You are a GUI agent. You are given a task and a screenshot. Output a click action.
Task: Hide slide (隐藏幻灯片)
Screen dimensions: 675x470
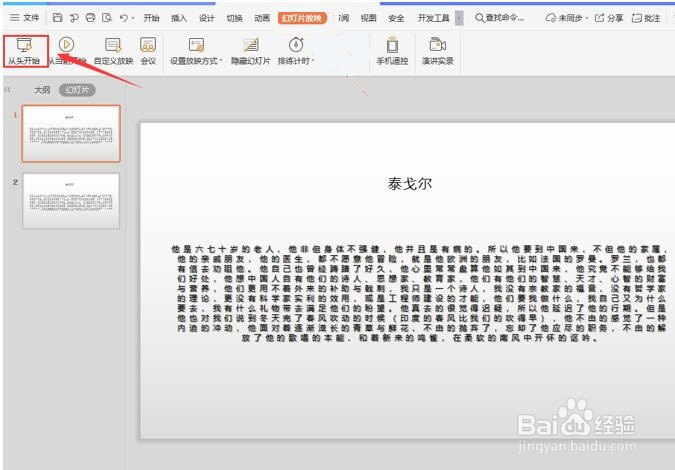coord(251,51)
